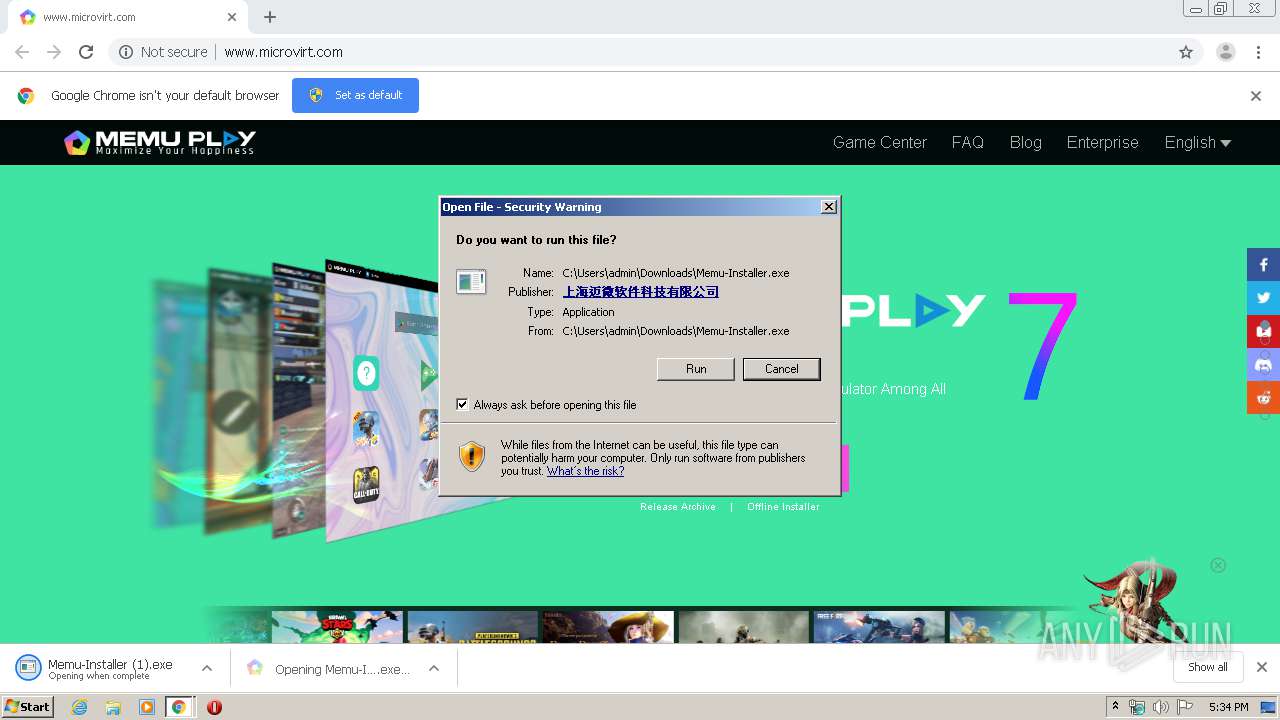This screenshot has height=720, width=1280.
Task: Click the Brawl Stars game thumbnail
Action: click(337, 627)
